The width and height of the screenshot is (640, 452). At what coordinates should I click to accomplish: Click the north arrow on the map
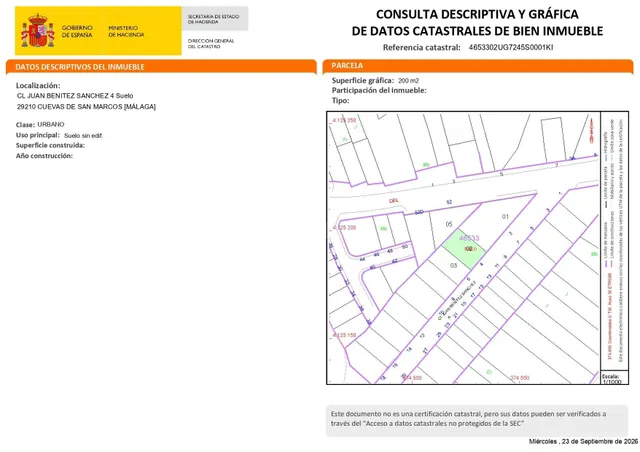(591, 130)
